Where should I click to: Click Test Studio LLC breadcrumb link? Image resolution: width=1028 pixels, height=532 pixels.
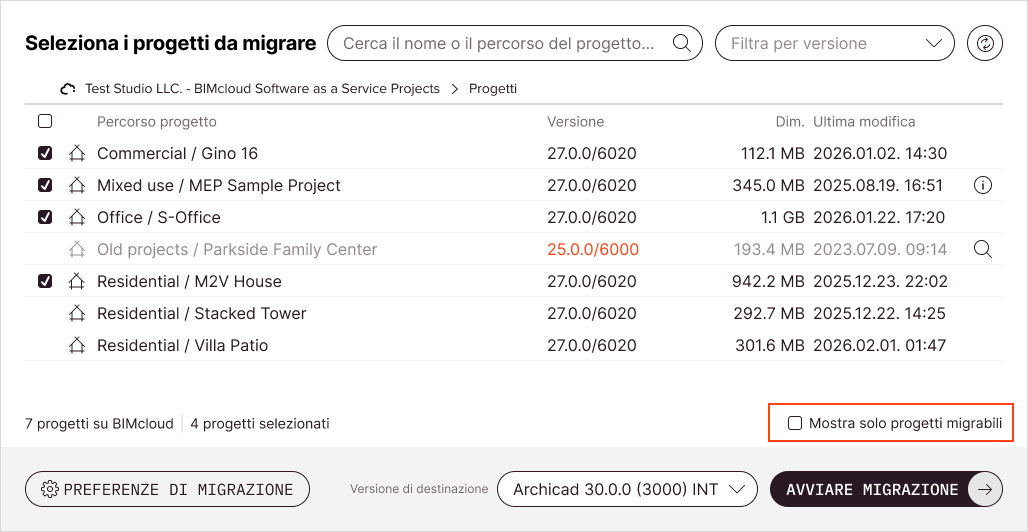click(262, 89)
